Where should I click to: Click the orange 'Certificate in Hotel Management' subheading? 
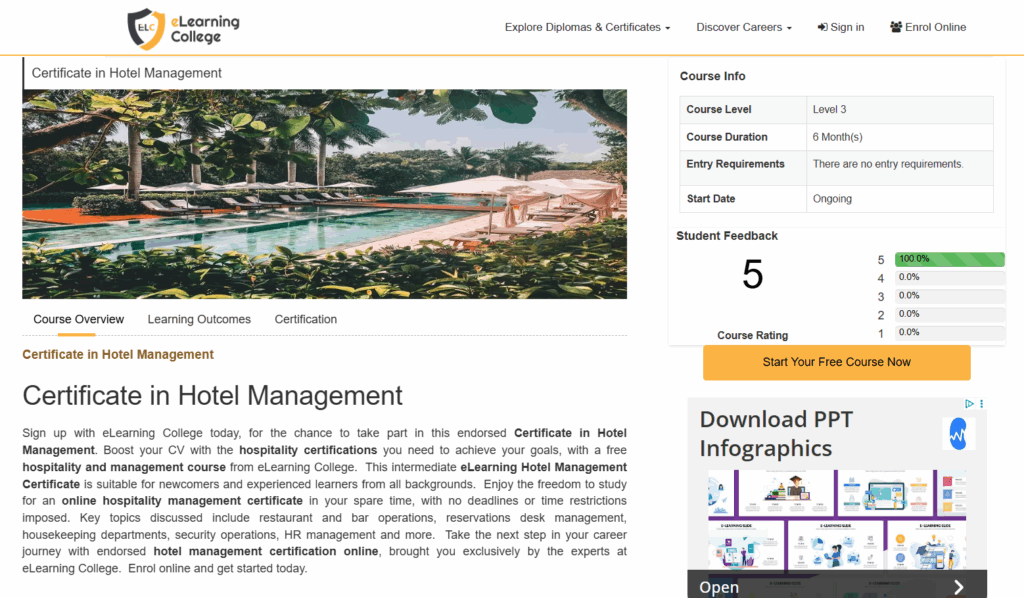tap(118, 354)
